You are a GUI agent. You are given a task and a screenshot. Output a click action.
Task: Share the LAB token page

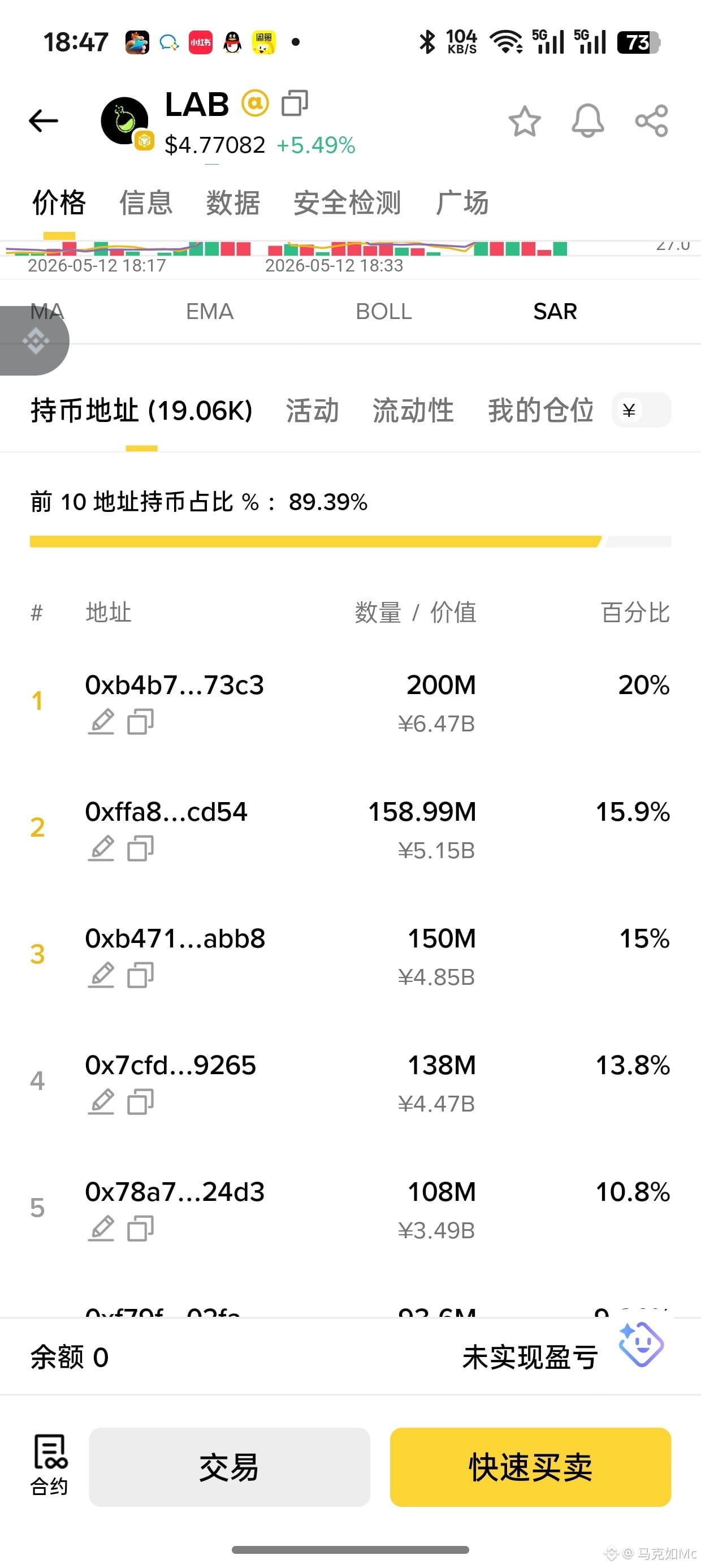[x=652, y=120]
